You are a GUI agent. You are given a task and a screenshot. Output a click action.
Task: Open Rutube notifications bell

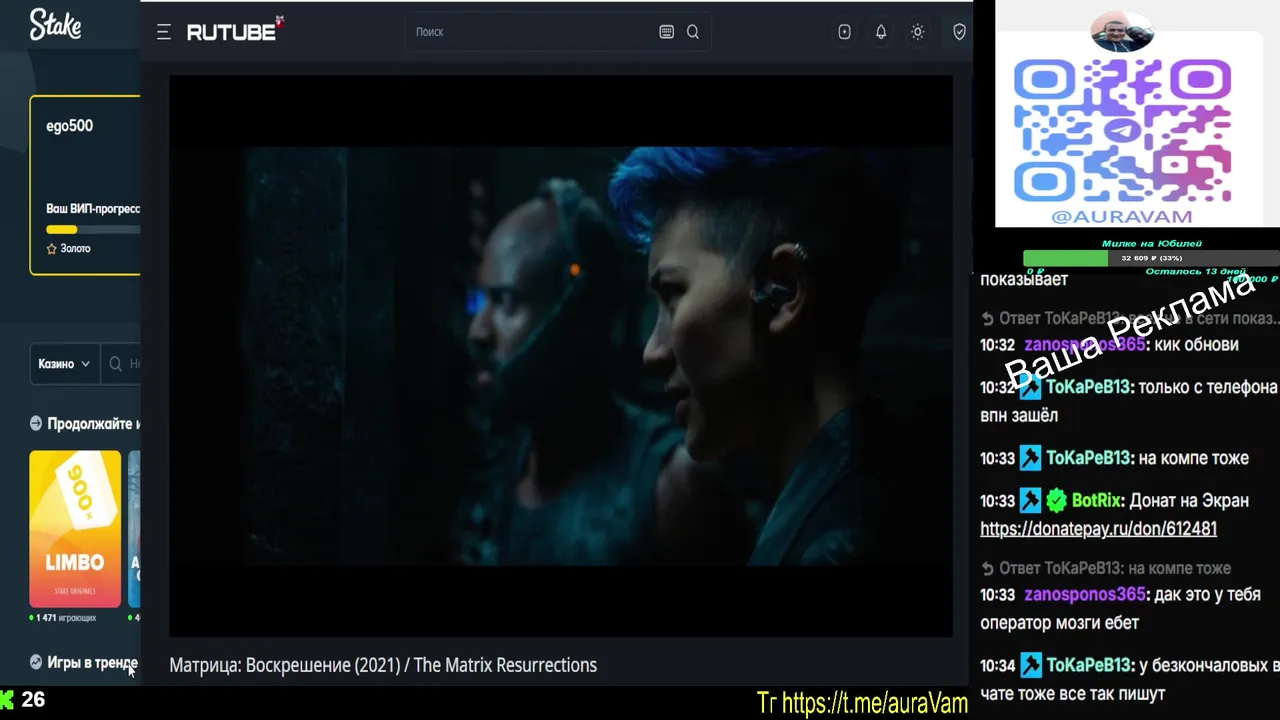pyautogui.click(x=881, y=32)
